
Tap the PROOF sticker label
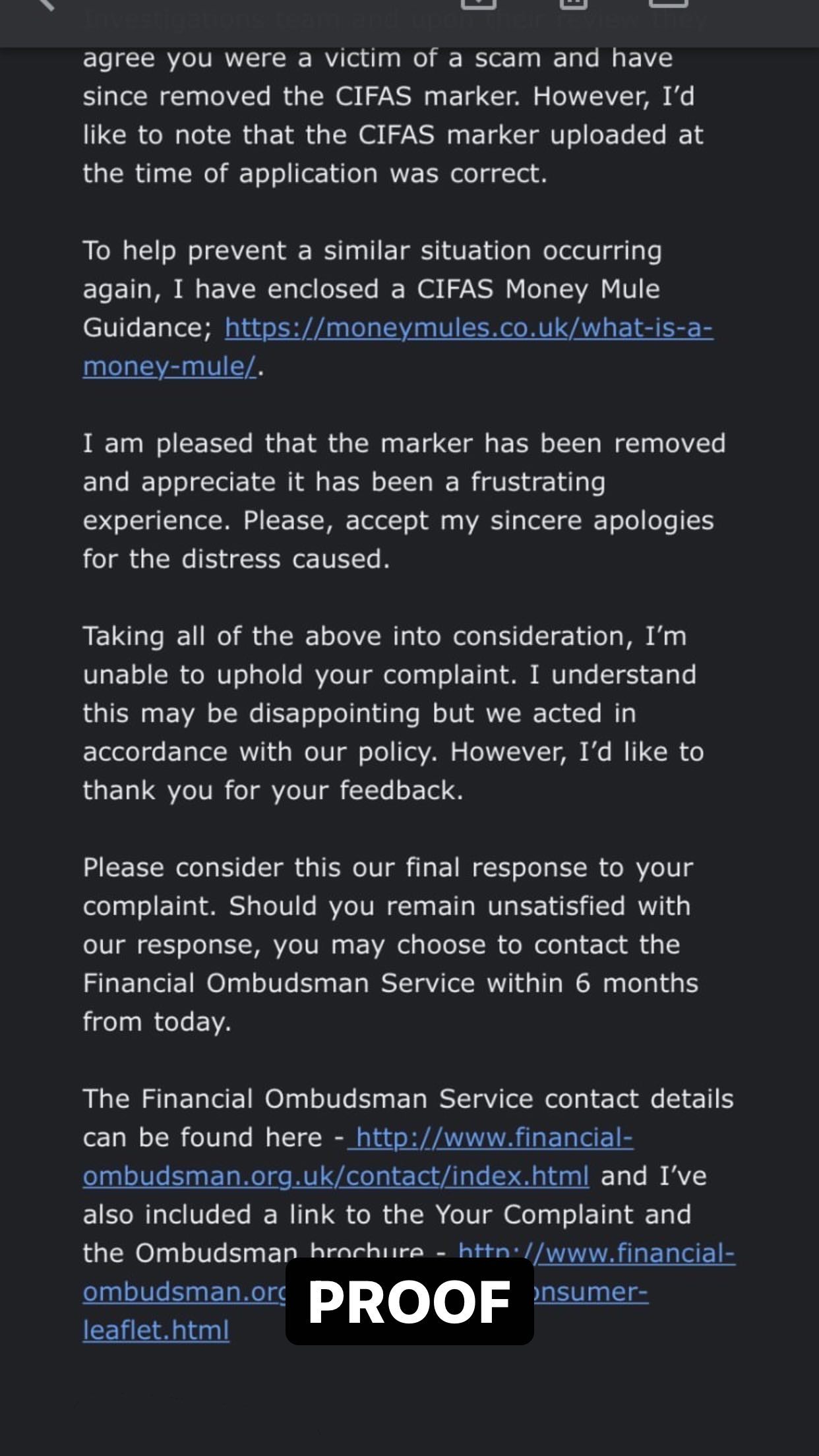[x=409, y=1302]
